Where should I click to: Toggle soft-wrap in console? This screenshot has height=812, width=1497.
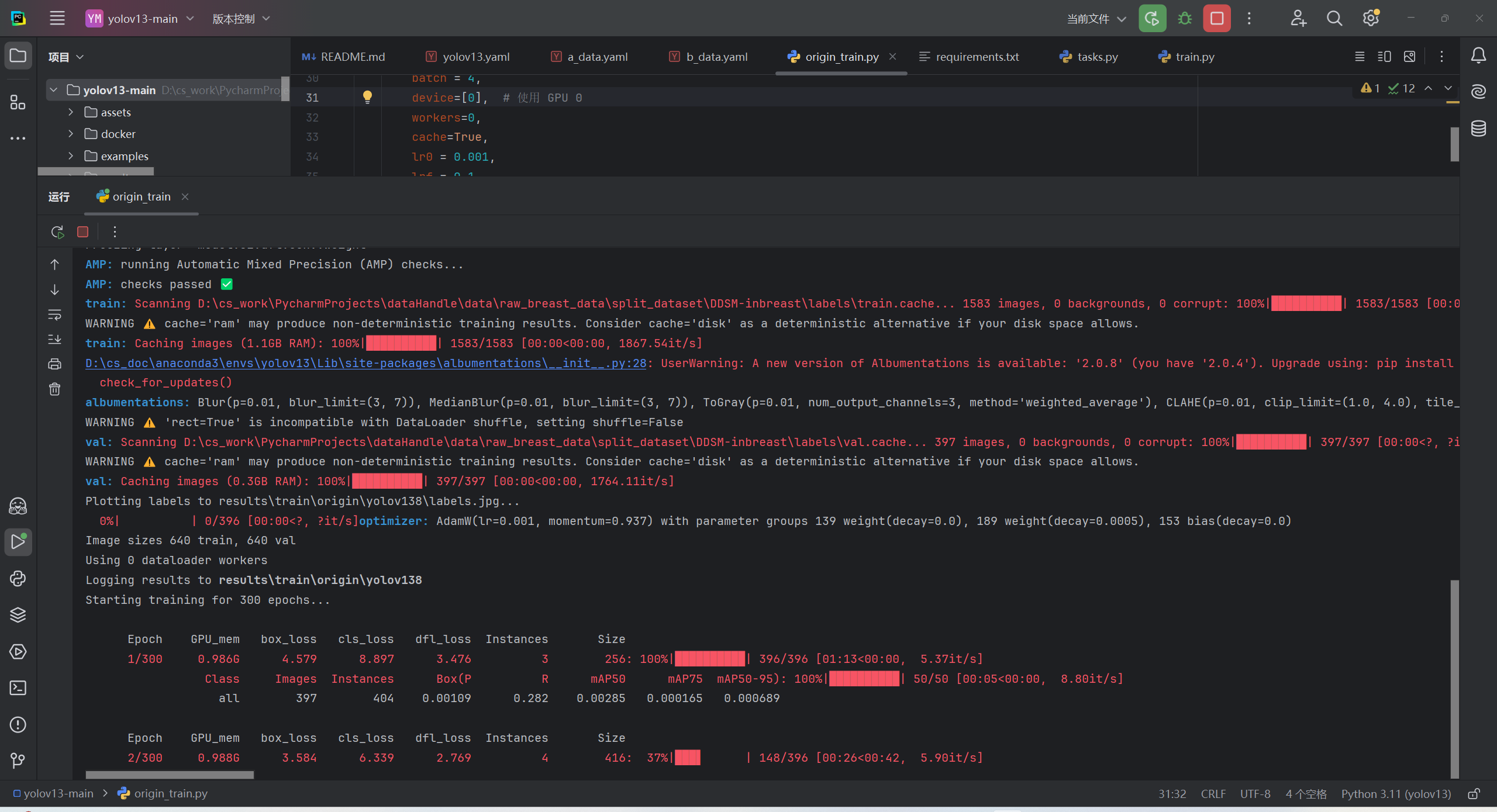pyautogui.click(x=54, y=315)
